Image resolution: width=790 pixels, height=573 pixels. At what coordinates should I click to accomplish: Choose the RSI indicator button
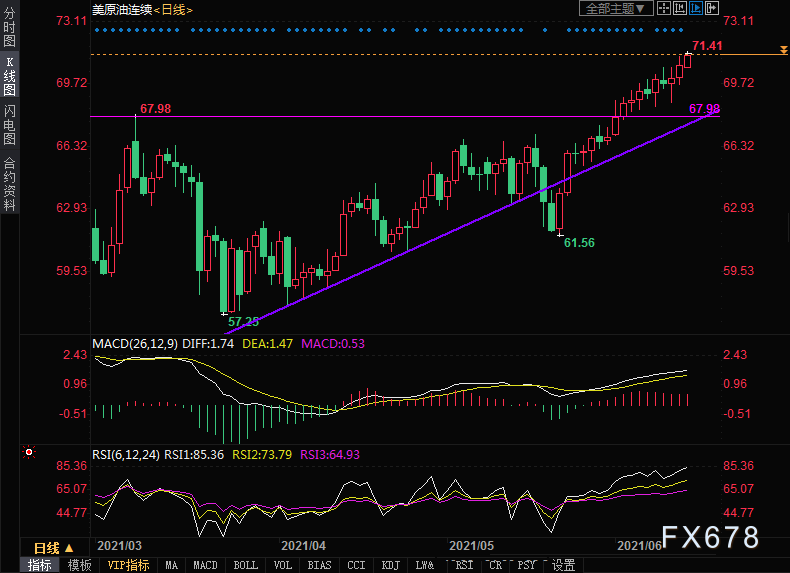click(464, 565)
